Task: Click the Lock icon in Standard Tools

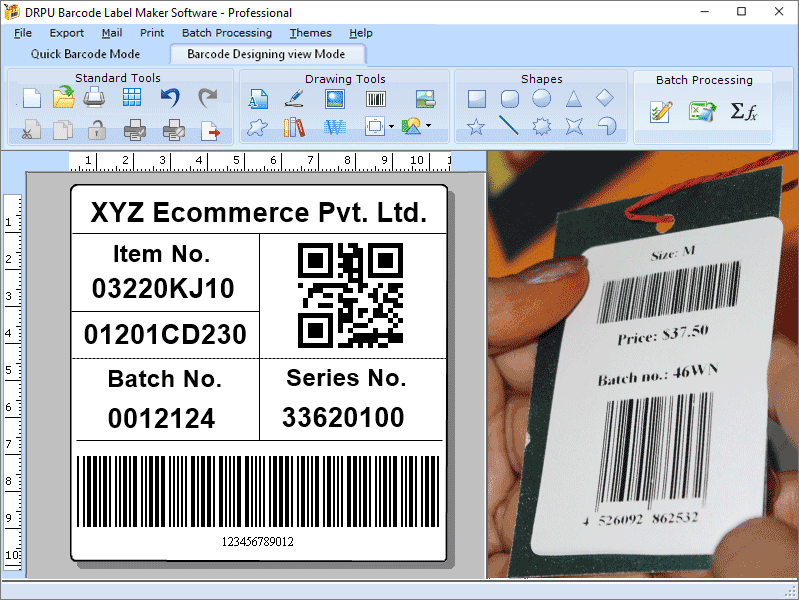Action: (x=96, y=129)
